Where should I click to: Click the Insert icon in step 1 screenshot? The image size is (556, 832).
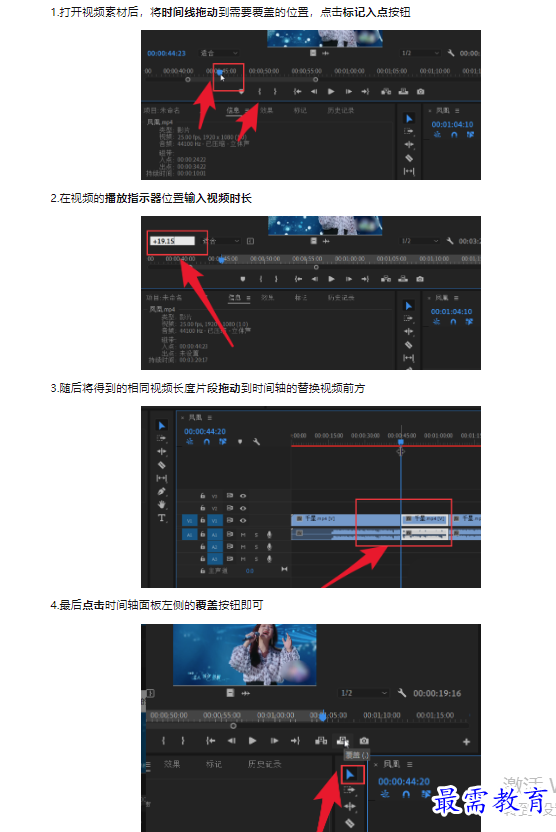386,91
